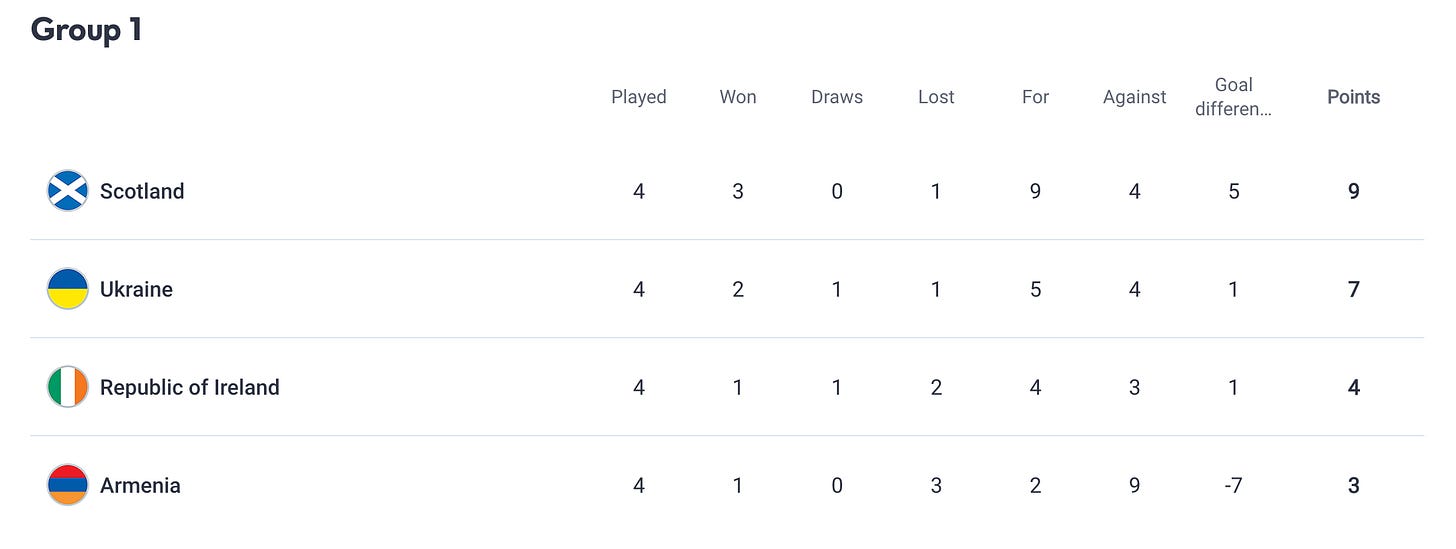Click Scotland's points value of 9

point(1354,191)
